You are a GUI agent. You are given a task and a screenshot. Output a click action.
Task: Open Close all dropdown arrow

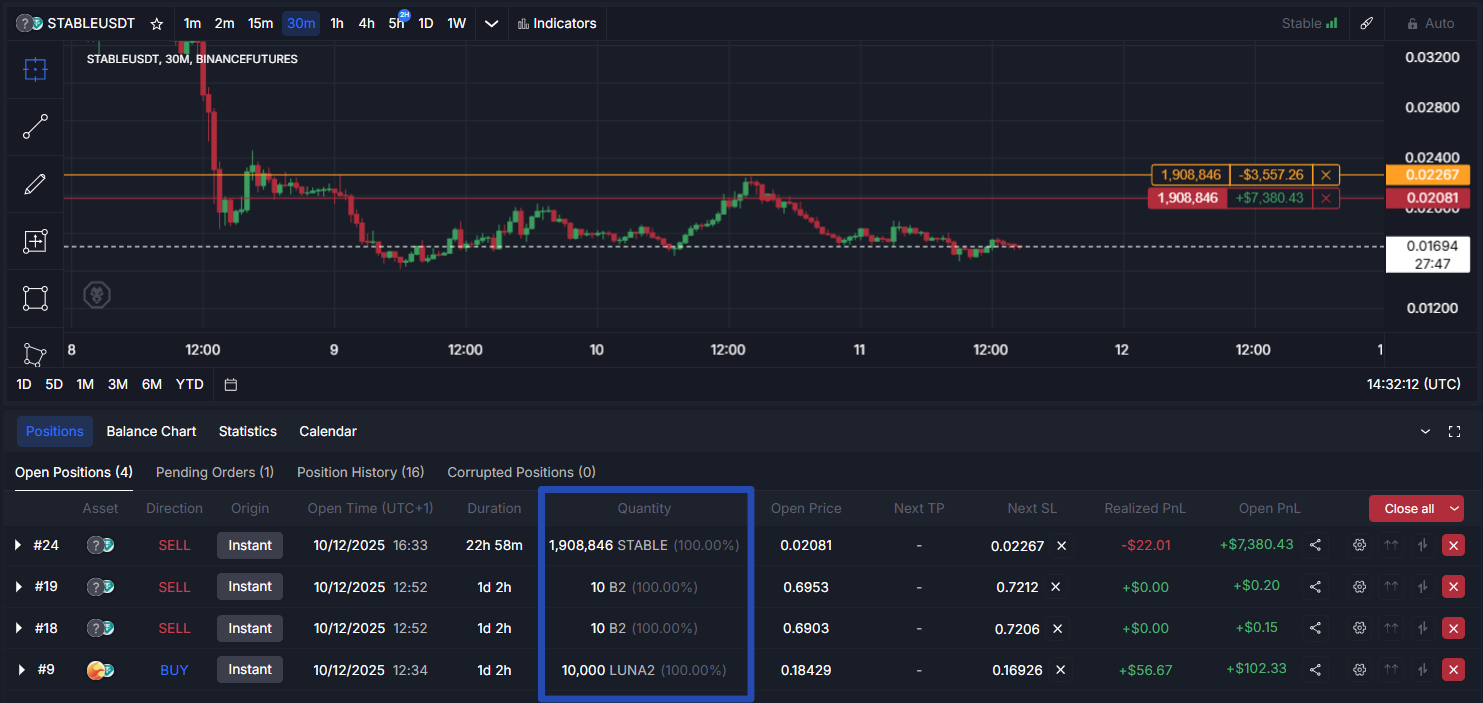pos(1454,509)
